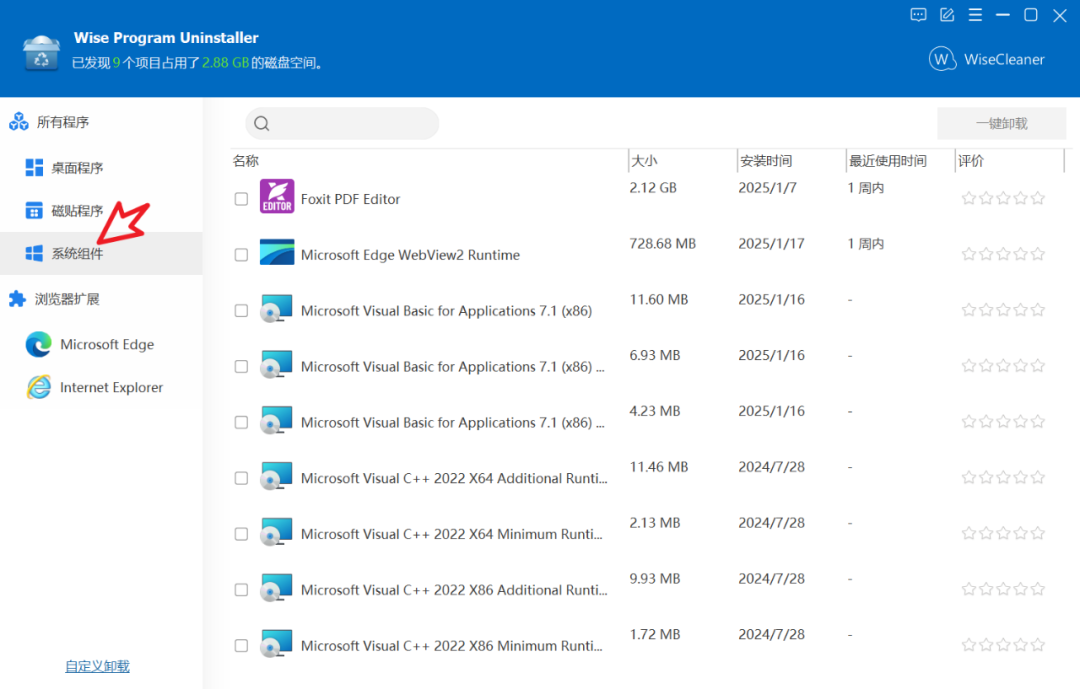The height and width of the screenshot is (689, 1080).
Task: Click the Edge WebView2 Runtime icon
Action: [x=277, y=252]
